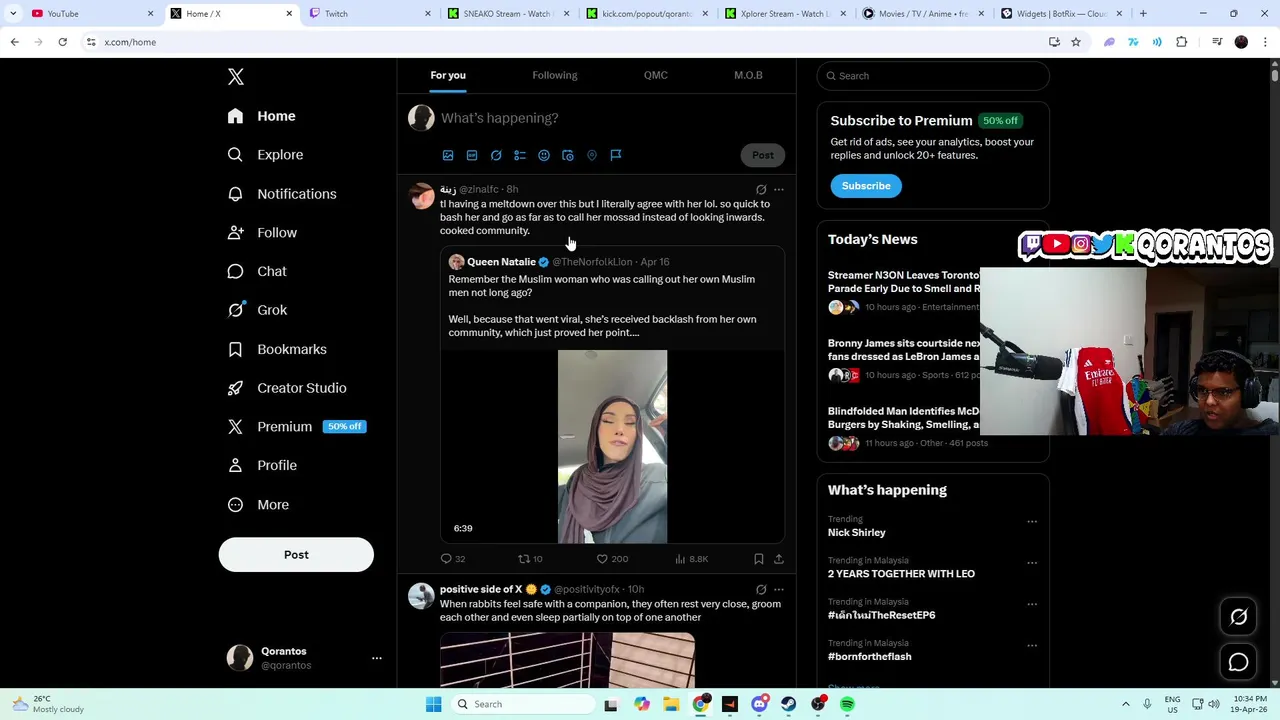The height and width of the screenshot is (720, 1280).
Task: Open Grok from the sidebar
Action: tap(257, 310)
